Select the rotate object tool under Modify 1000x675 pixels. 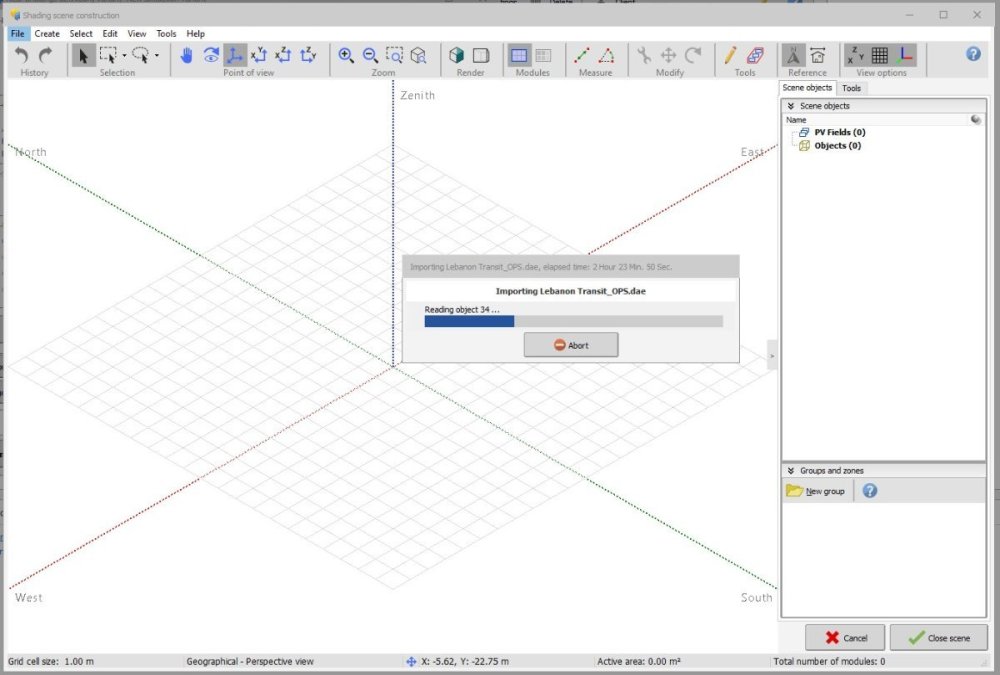click(693, 57)
